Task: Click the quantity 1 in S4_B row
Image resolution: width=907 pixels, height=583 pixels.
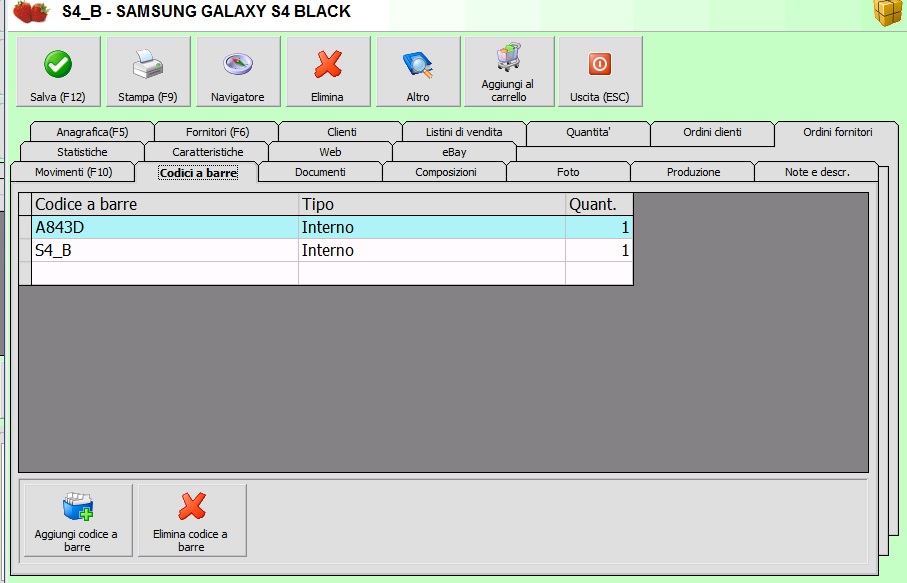Action: click(x=599, y=250)
